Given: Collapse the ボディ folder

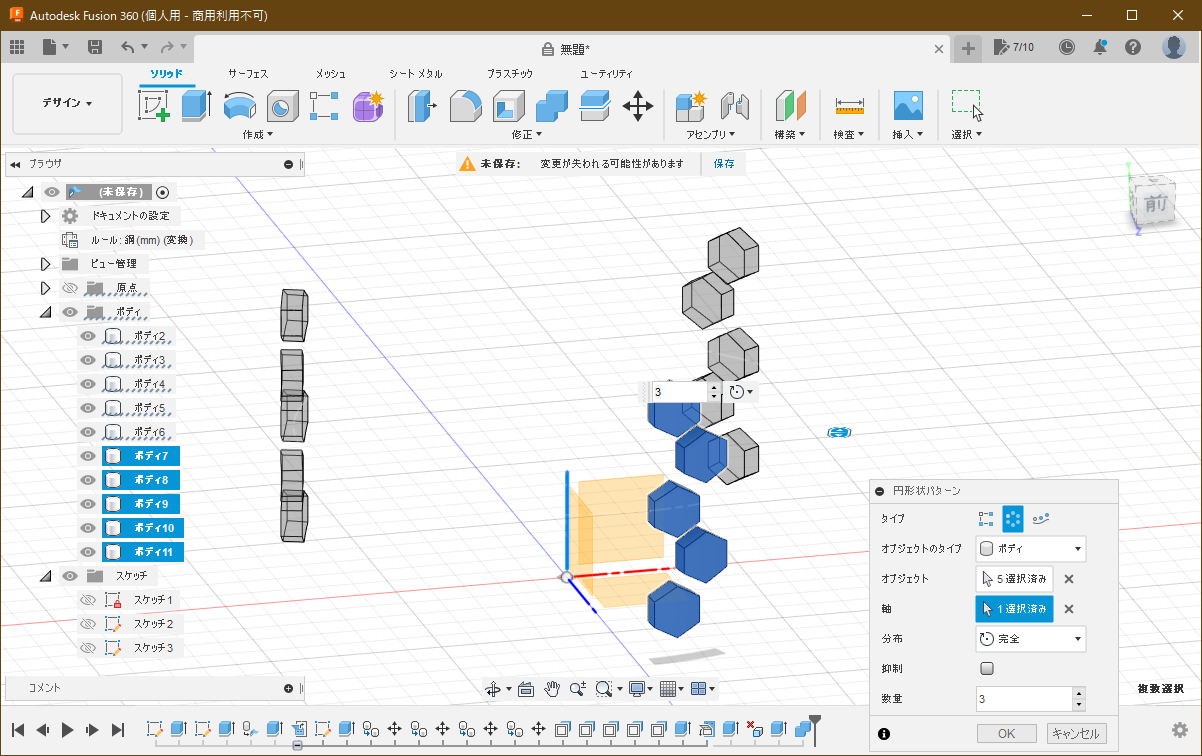Looking at the screenshot, I should 45,312.
